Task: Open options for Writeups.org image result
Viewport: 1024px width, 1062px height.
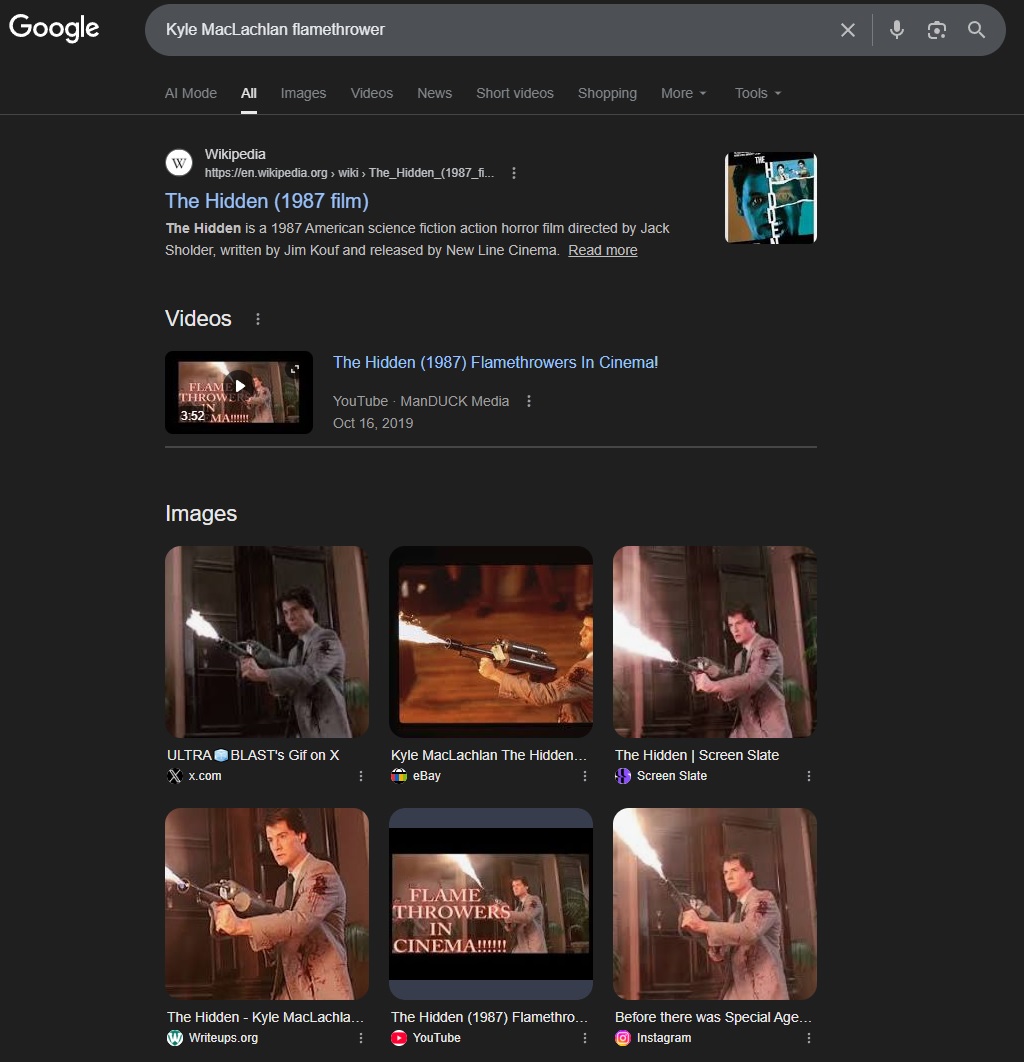Action: tap(360, 1038)
